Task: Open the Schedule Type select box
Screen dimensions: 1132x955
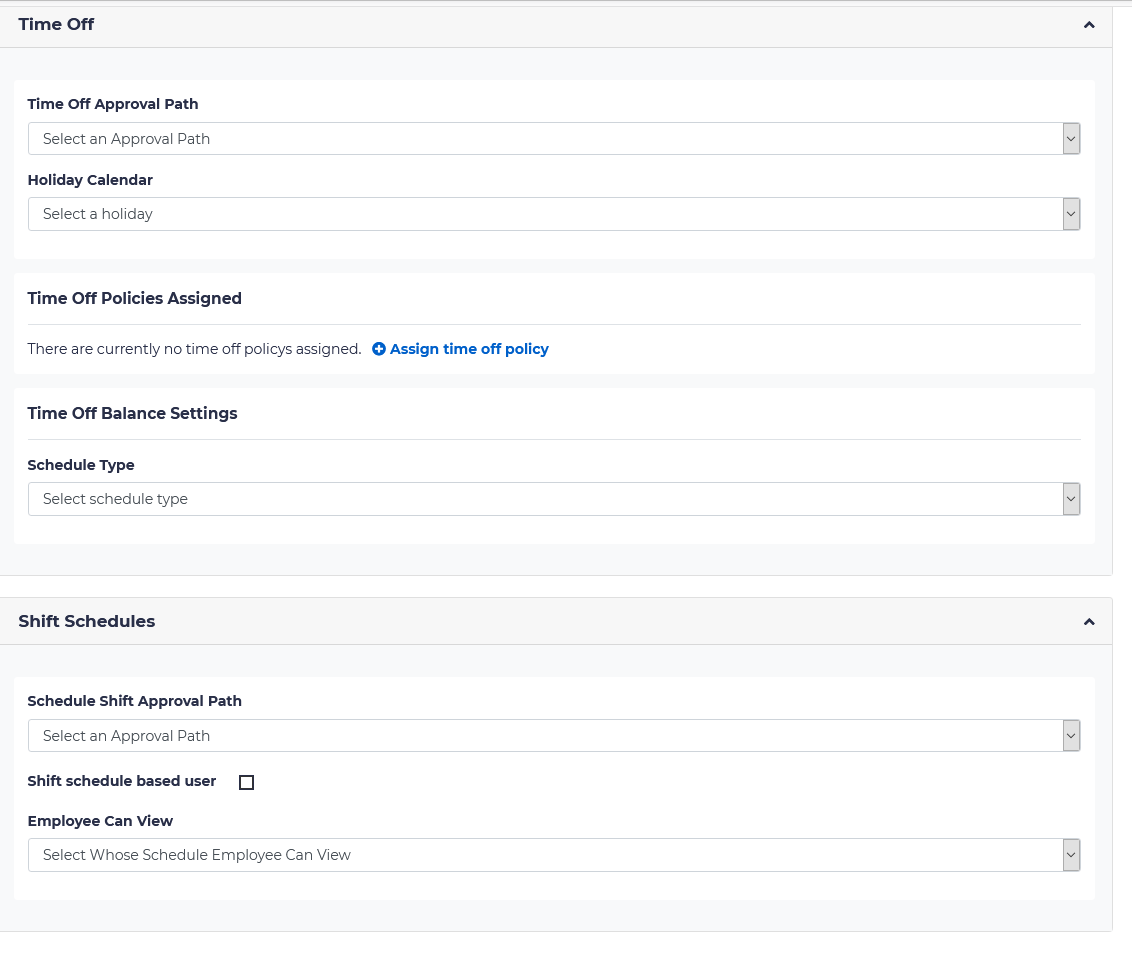Action: click(x=545, y=499)
